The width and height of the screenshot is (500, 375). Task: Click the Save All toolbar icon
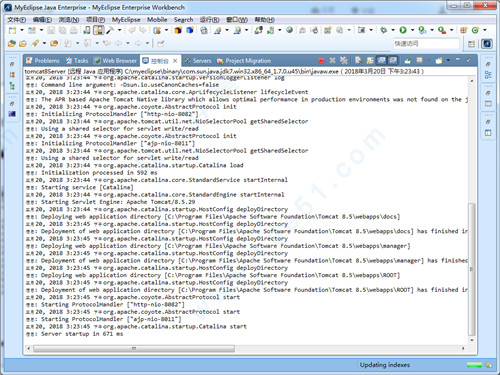point(62,30)
